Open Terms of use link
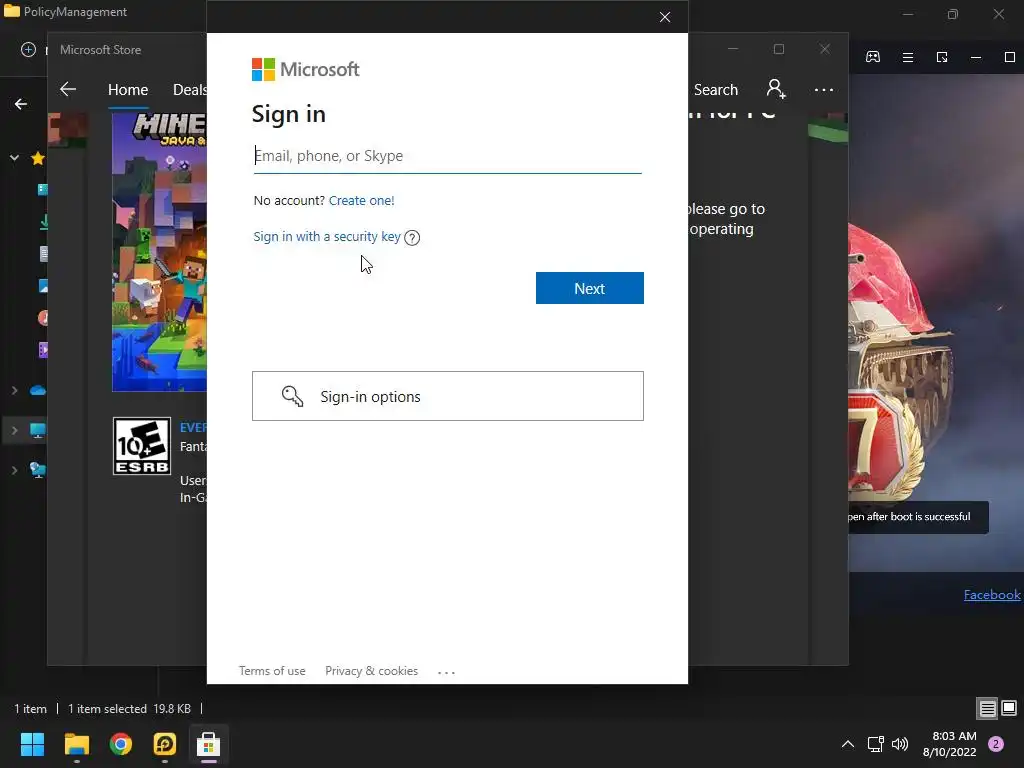The width and height of the screenshot is (1024, 768). [272, 671]
